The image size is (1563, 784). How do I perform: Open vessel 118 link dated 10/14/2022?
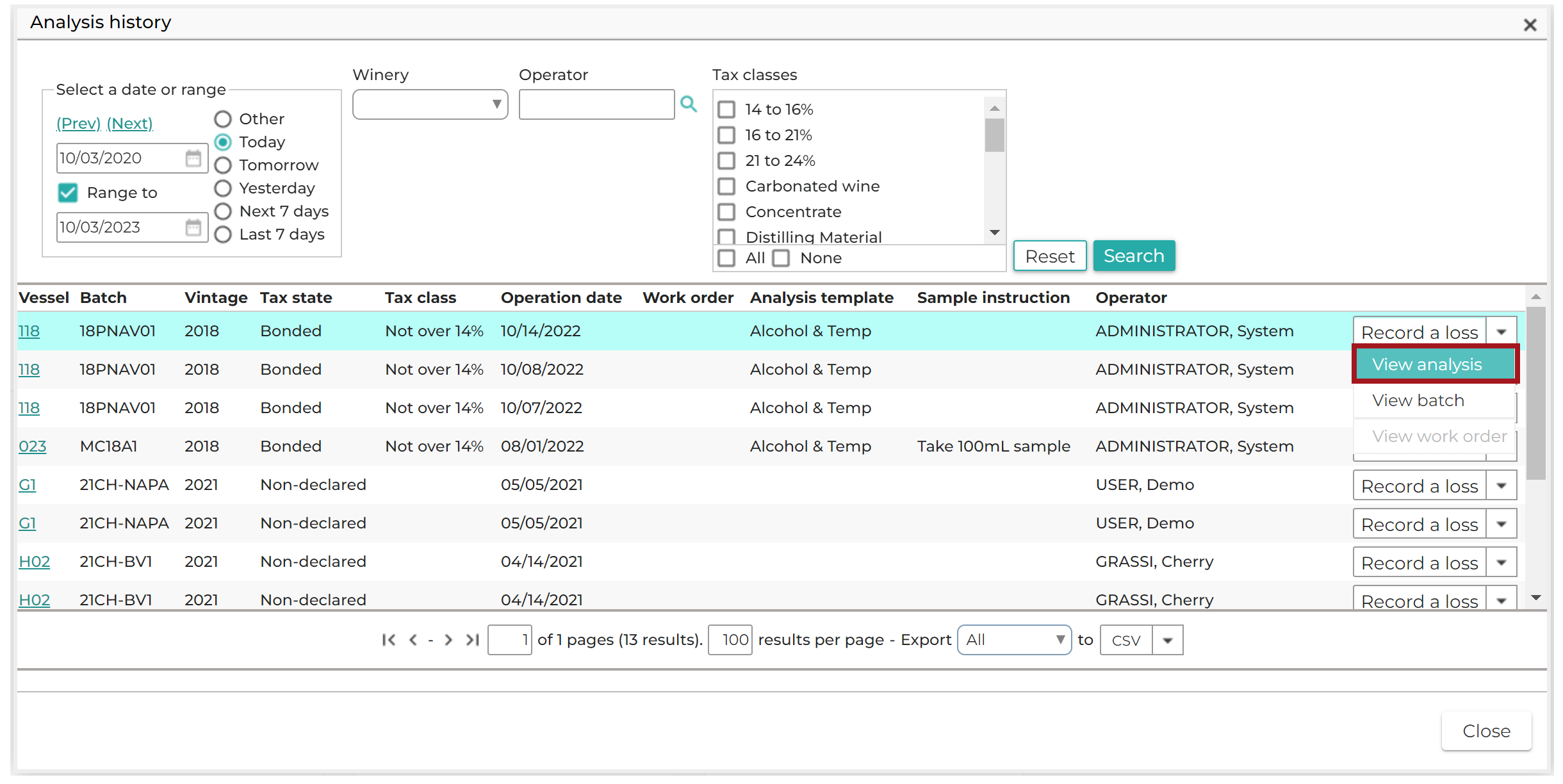29,331
